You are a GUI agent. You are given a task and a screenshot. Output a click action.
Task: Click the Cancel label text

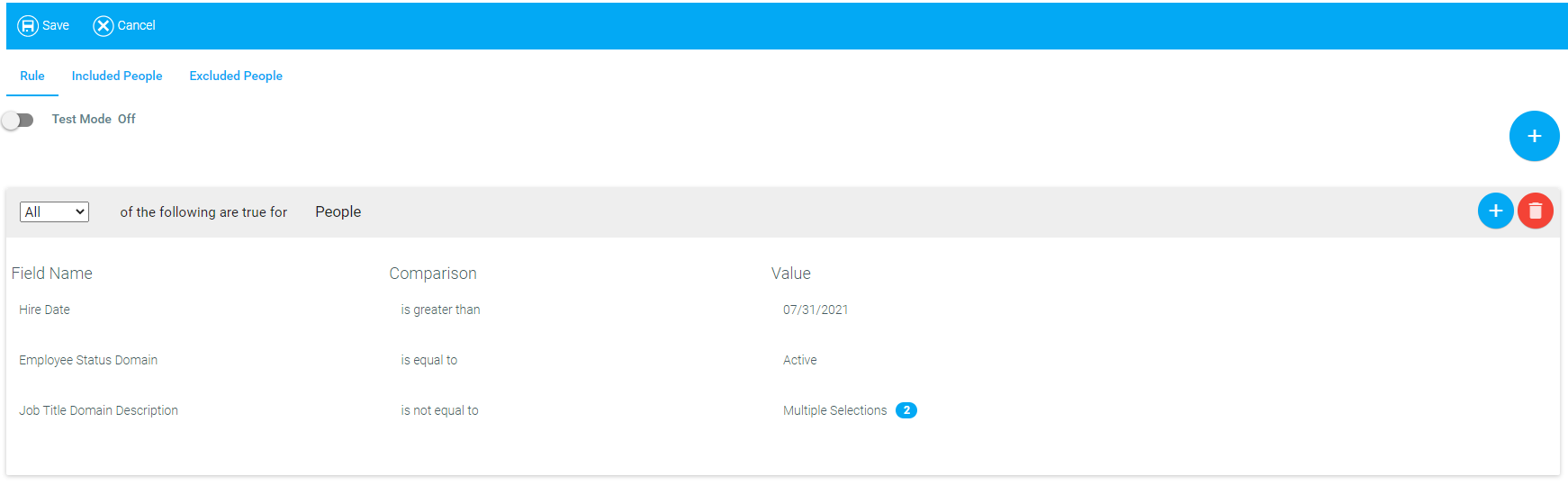pyautogui.click(x=136, y=25)
